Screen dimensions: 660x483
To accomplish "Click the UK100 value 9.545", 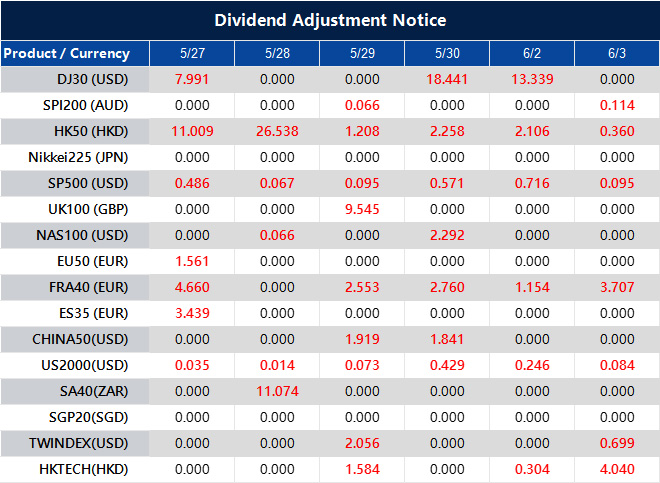I will (362, 209).
